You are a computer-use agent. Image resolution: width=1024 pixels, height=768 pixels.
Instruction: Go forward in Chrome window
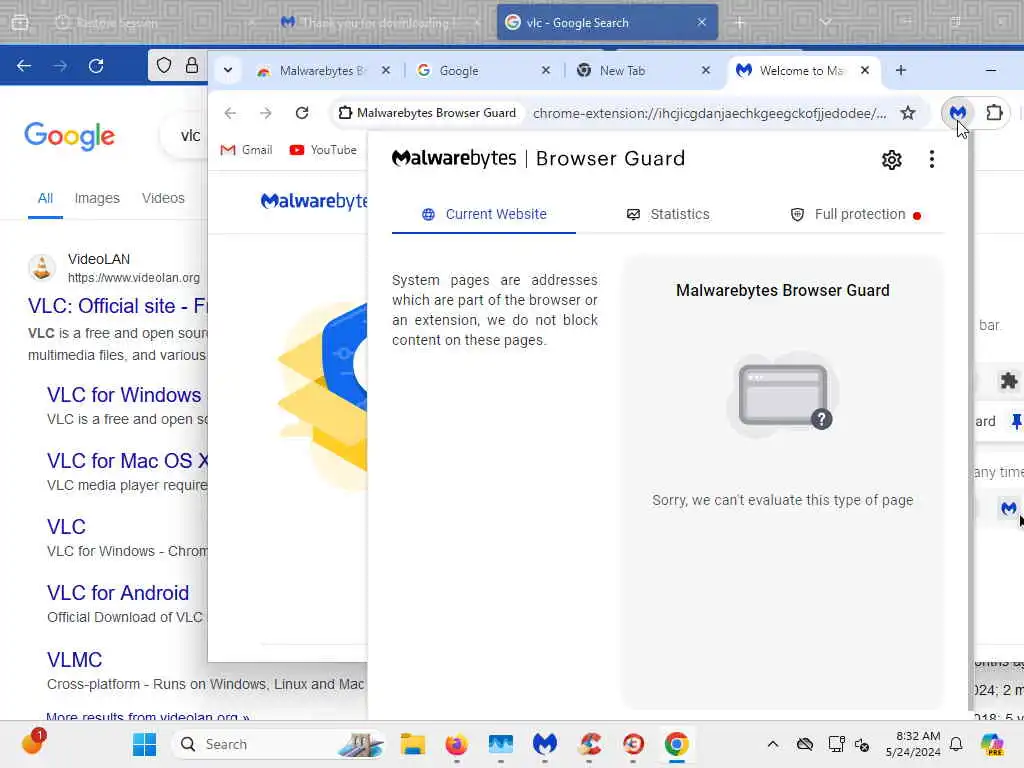pos(265,113)
